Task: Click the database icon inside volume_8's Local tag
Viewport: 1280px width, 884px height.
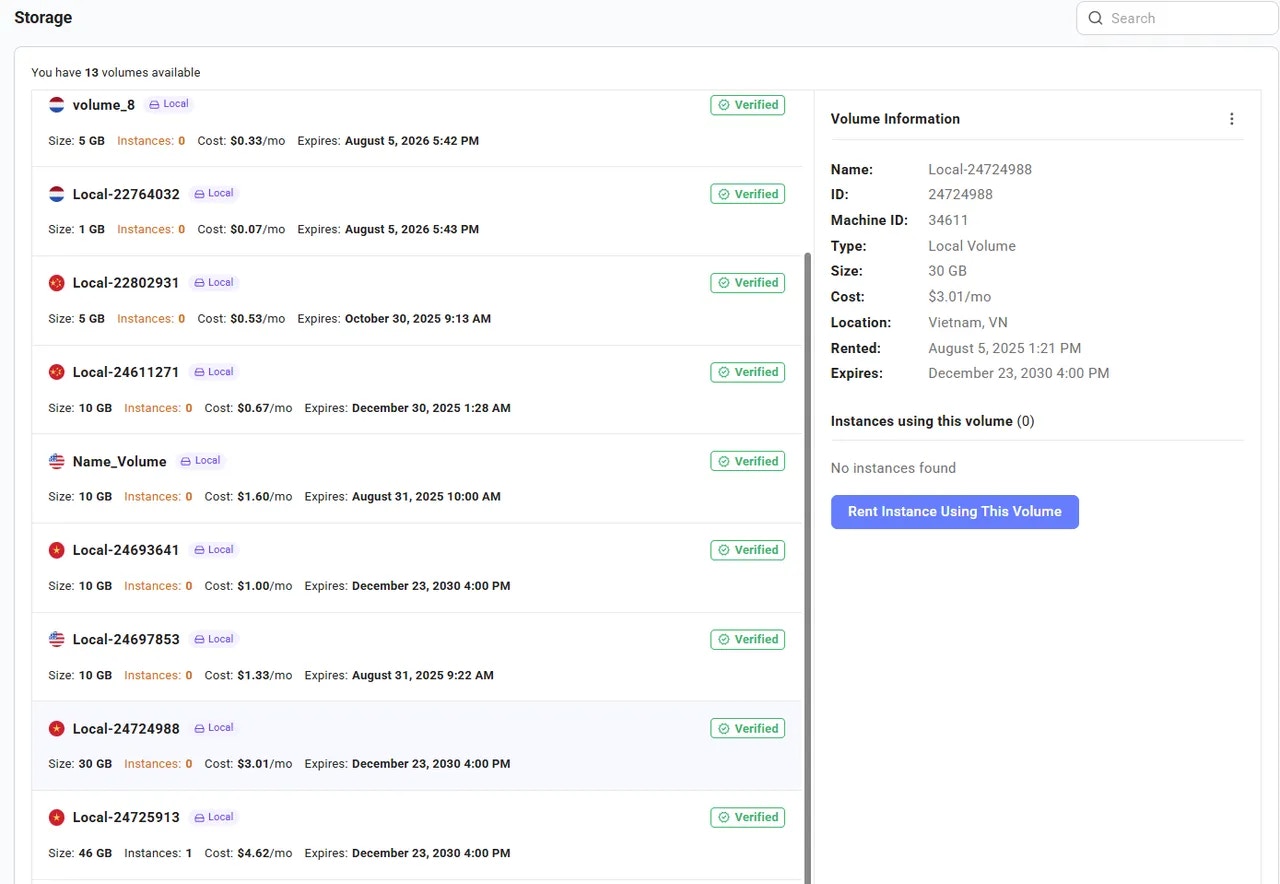Action: [154, 103]
